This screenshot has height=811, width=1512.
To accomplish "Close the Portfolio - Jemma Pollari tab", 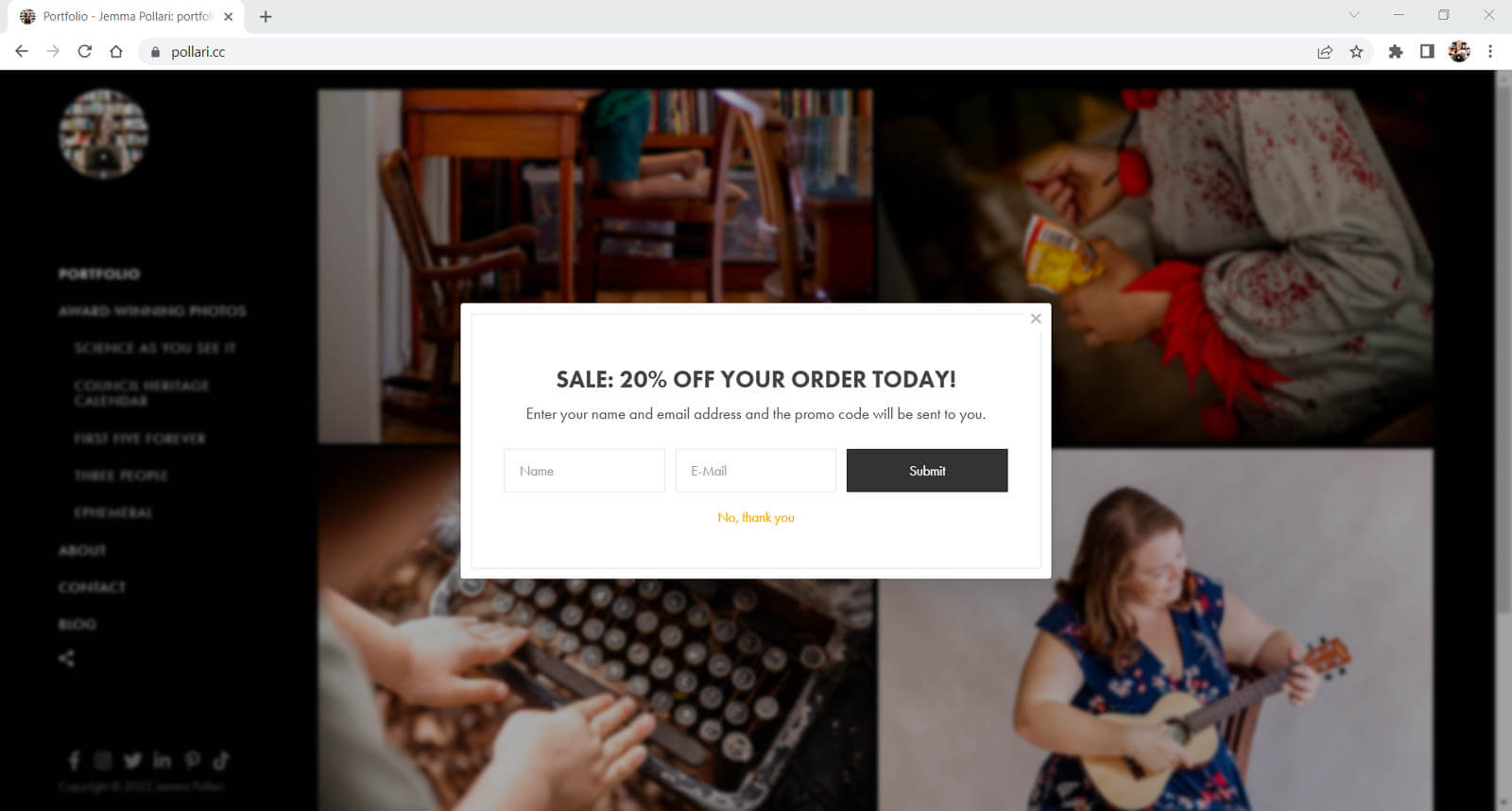I will pos(229,16).
